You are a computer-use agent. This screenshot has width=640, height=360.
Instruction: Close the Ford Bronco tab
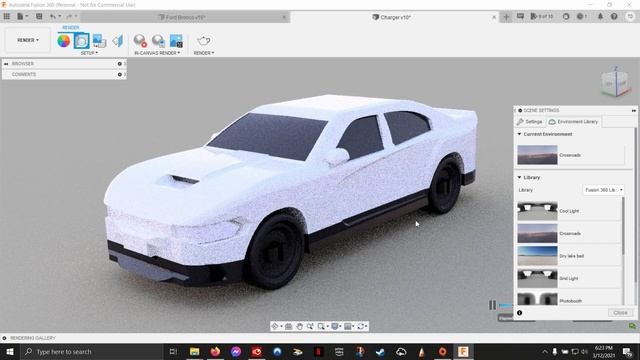[284, 17]
